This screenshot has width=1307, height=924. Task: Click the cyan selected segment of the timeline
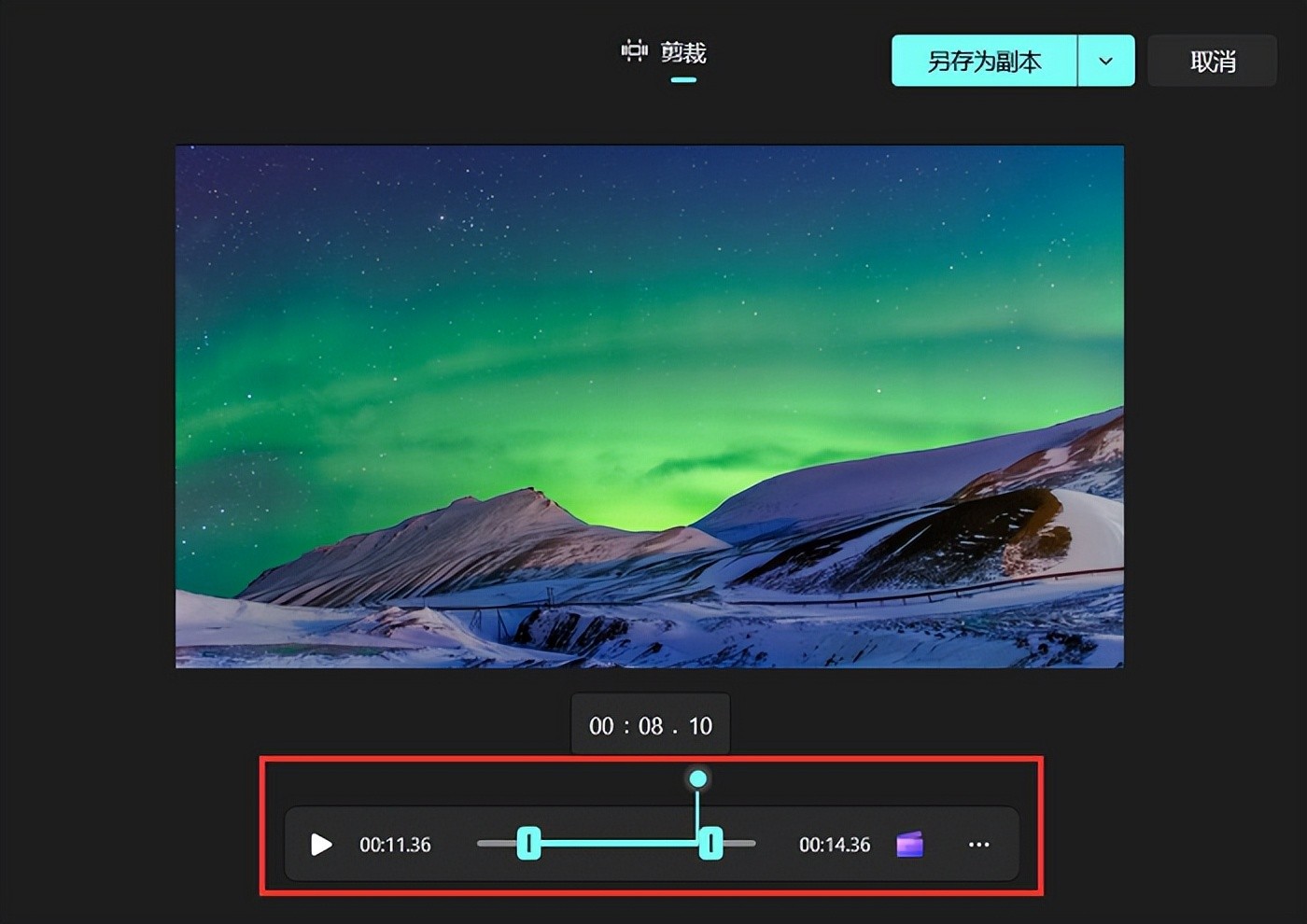point(616,844)
